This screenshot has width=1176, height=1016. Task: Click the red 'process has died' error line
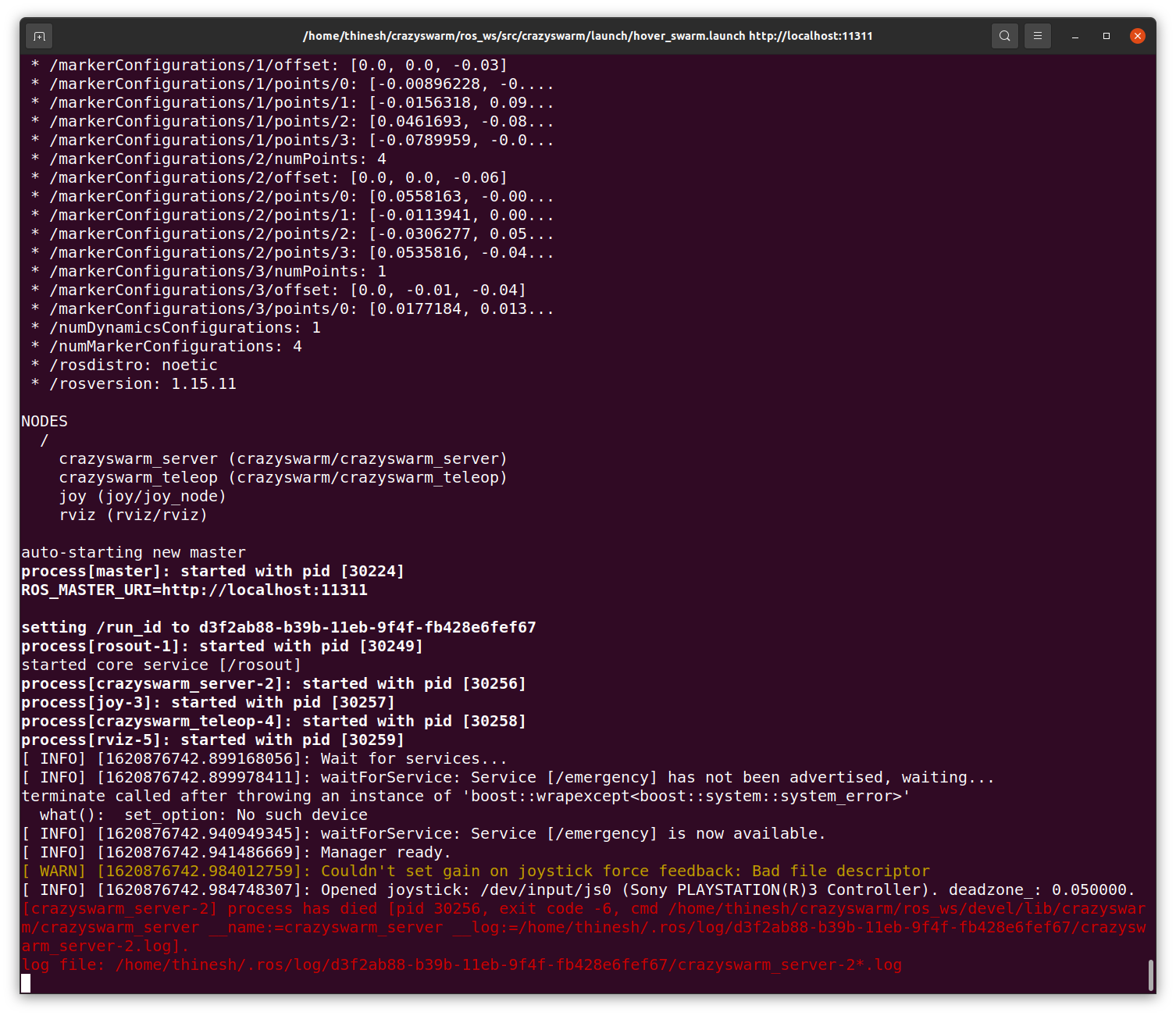tap(584, 928)
